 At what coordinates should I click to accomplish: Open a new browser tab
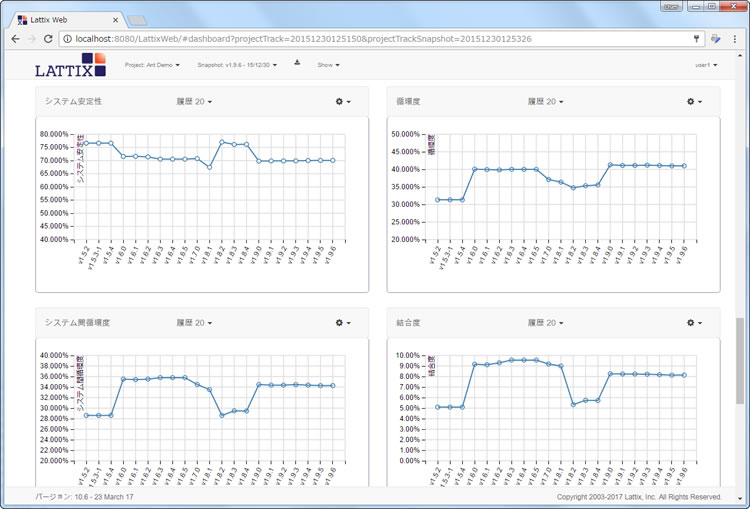137,20
